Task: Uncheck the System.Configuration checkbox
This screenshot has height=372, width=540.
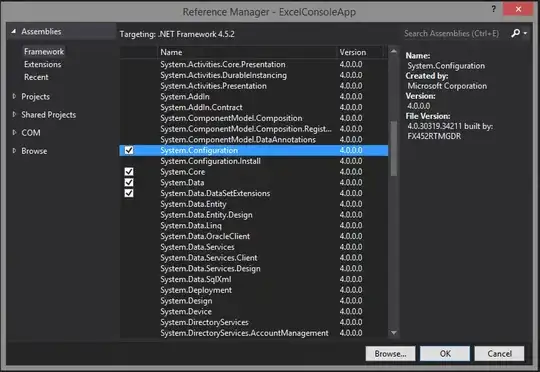Action: coord(129,150)
